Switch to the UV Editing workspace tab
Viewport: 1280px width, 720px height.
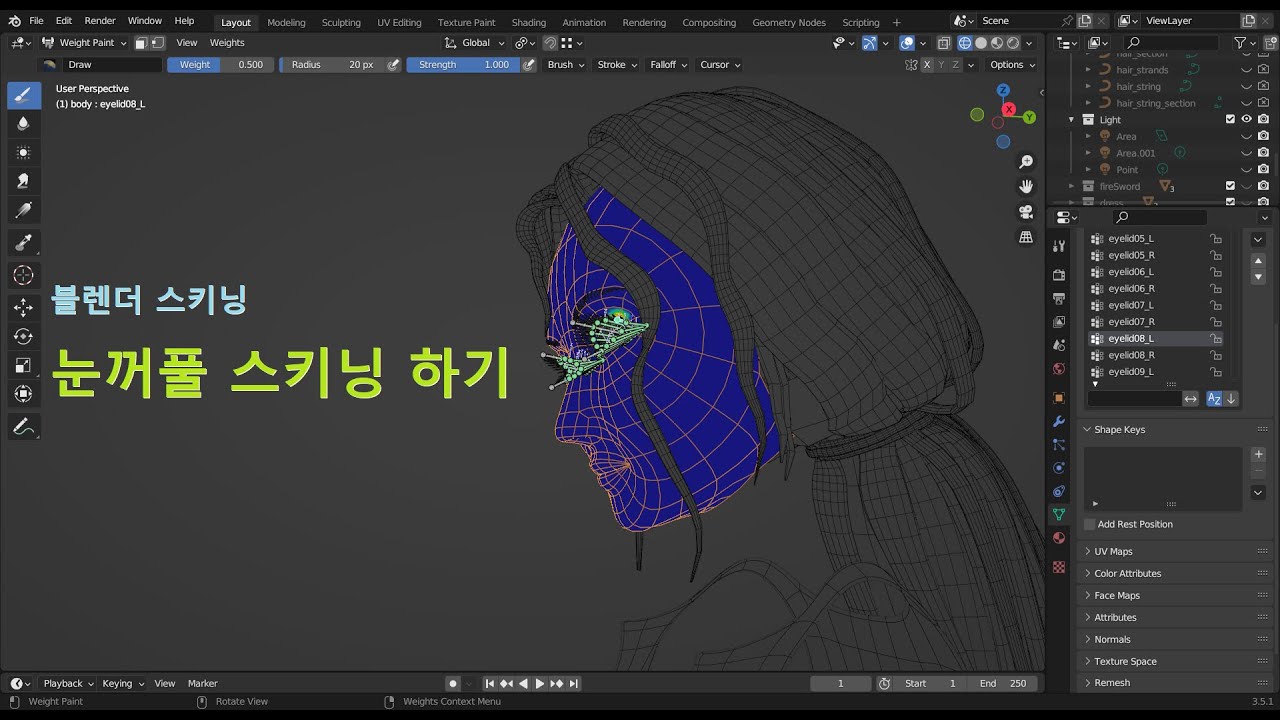coord(399,22)
